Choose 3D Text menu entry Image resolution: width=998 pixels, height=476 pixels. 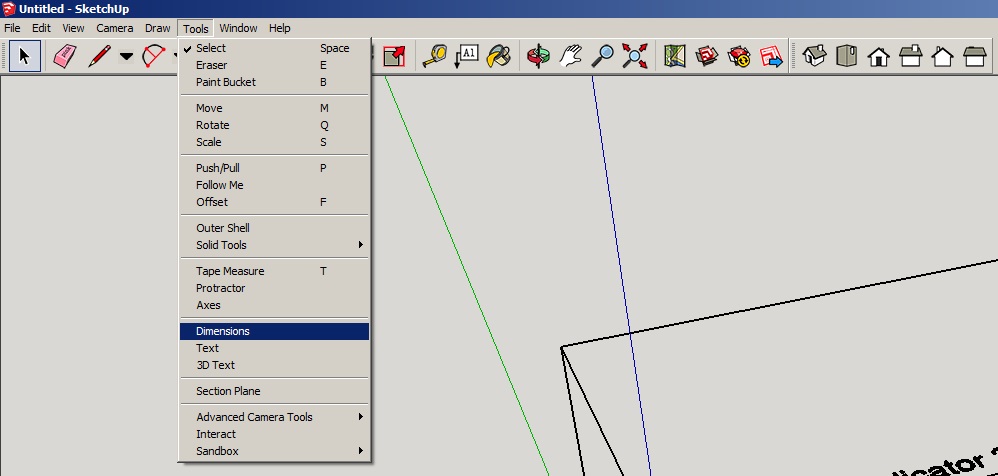click(x=274, y=365)
